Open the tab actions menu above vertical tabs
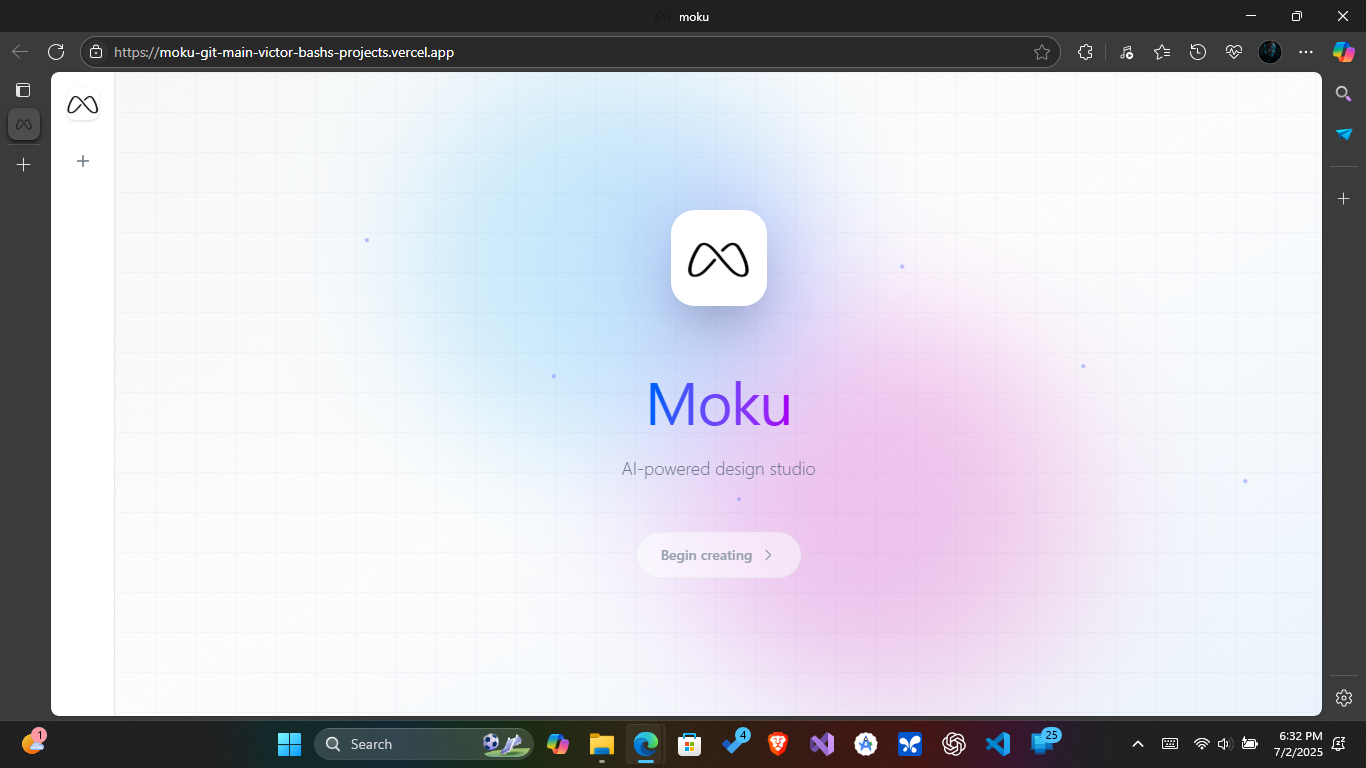1366x768 pixels. (23, 89)
